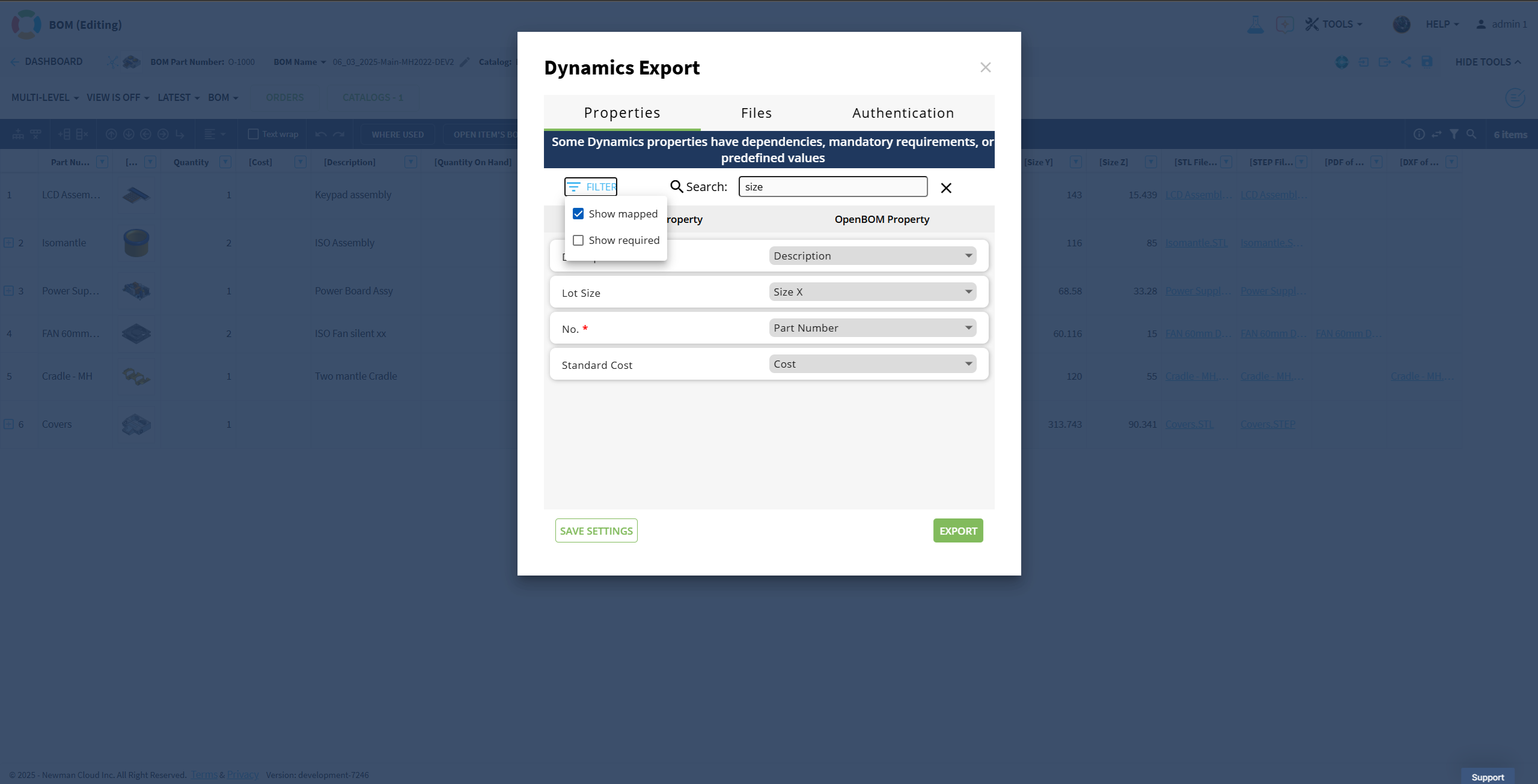Switch to the Files tab
Image resolution: width=1538 pixels, height=784 pixels.
[756, 113]
